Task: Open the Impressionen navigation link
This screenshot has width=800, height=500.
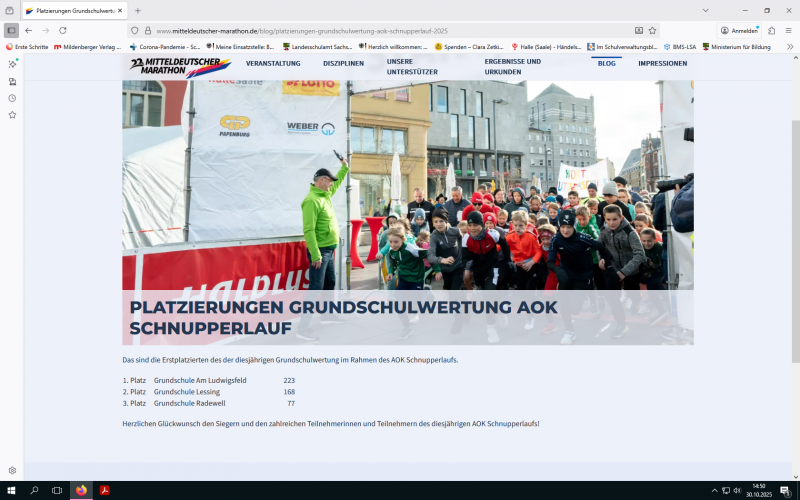Action: 662,63
